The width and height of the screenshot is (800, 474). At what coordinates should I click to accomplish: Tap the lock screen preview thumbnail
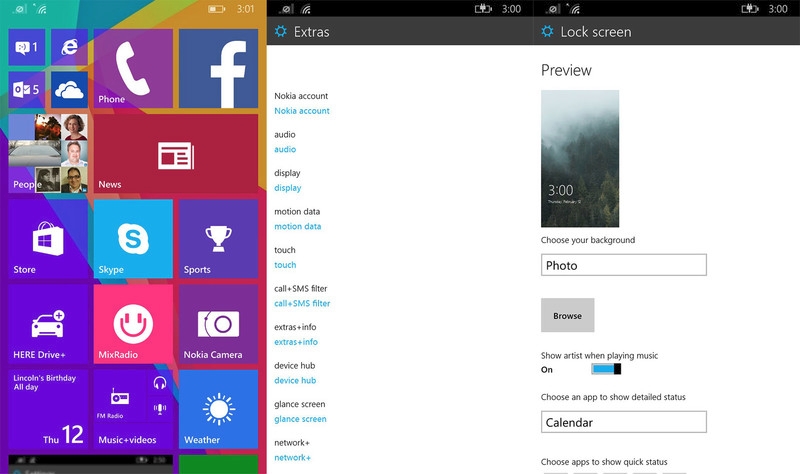[x=580, y=159]
